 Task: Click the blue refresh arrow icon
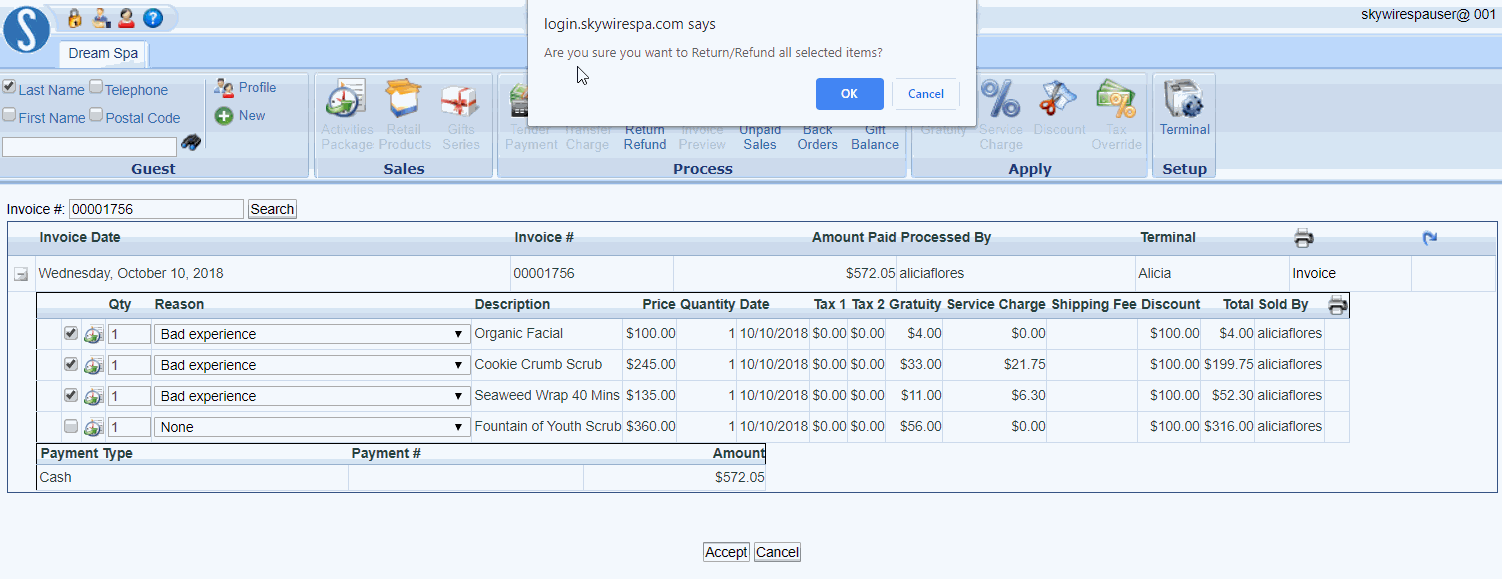coord(1430,238)
